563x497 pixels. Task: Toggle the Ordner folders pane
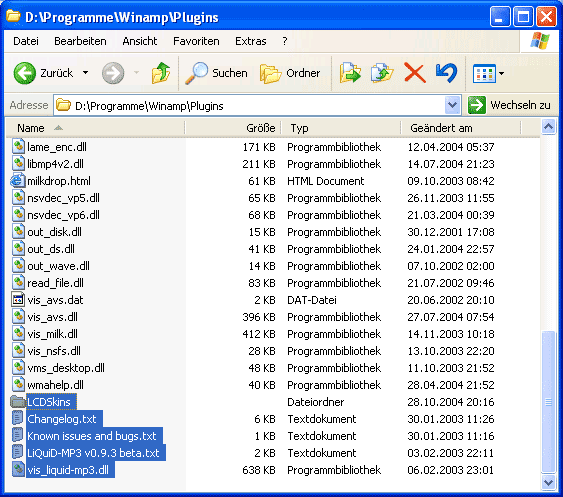pos(290,73)
